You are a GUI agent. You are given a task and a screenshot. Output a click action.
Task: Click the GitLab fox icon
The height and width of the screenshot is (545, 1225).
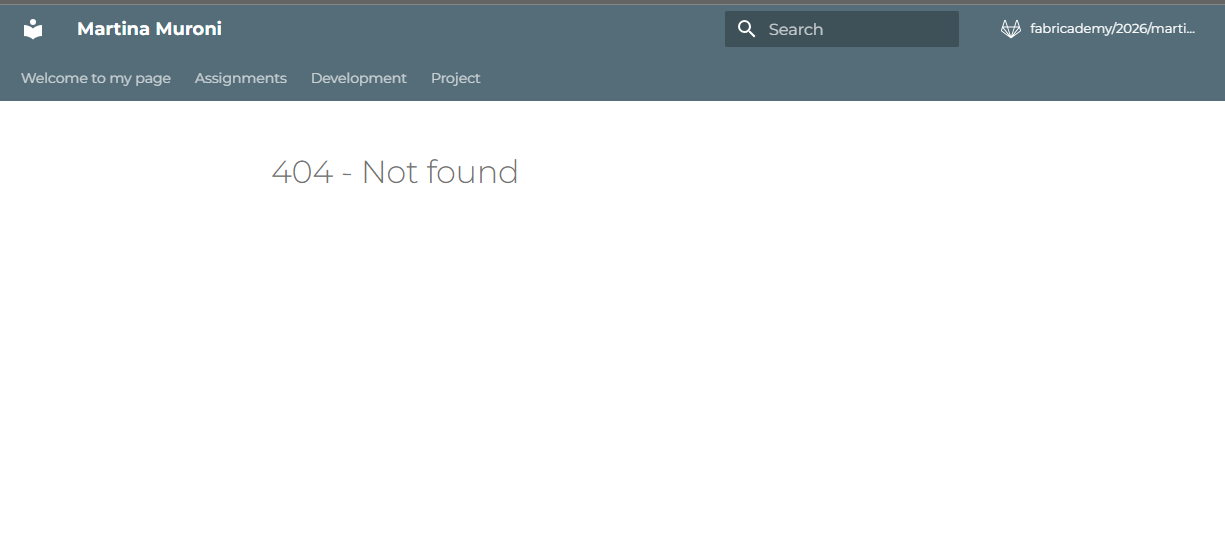click(x=1010, y=29)
